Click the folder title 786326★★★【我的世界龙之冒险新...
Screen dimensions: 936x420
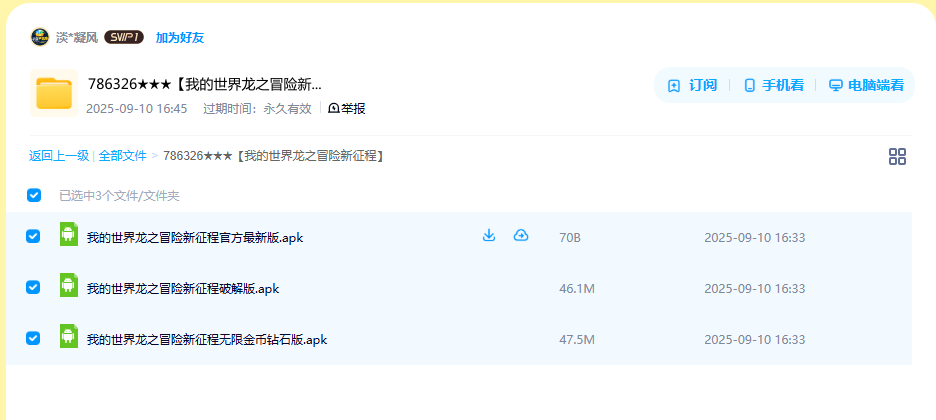pos(205,85)
